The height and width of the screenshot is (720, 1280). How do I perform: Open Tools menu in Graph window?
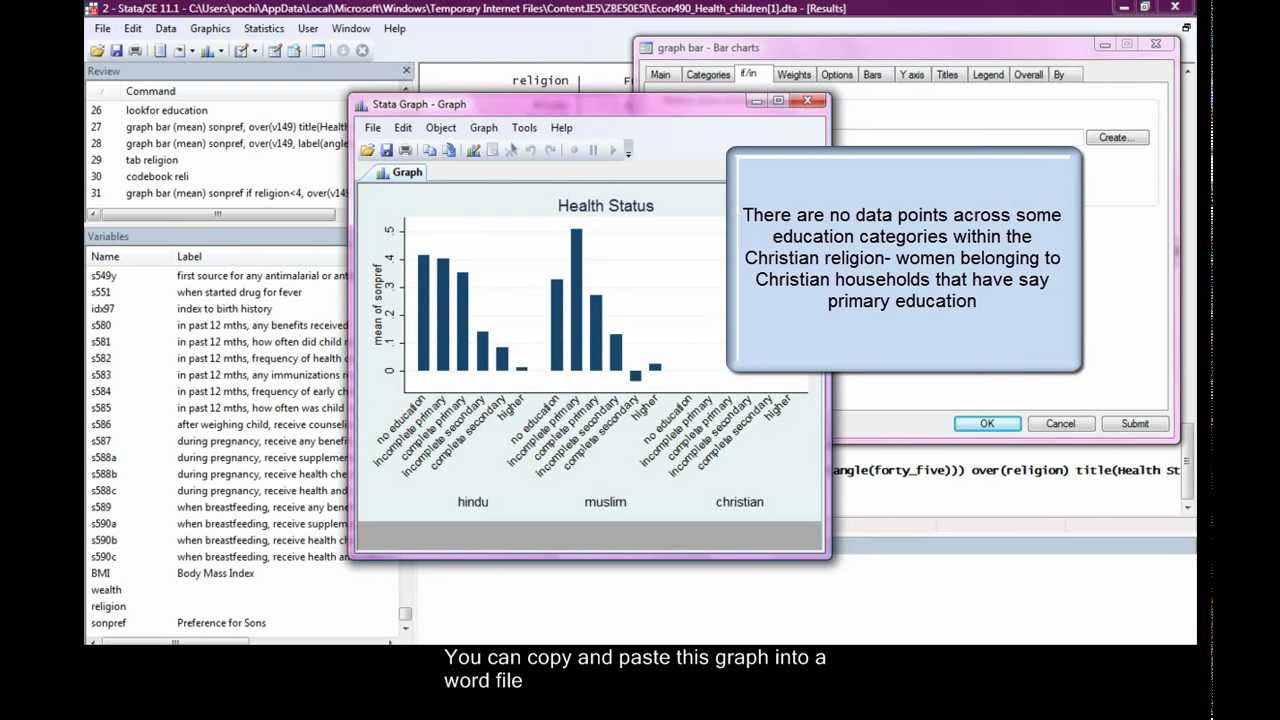[x=524, y=128]
